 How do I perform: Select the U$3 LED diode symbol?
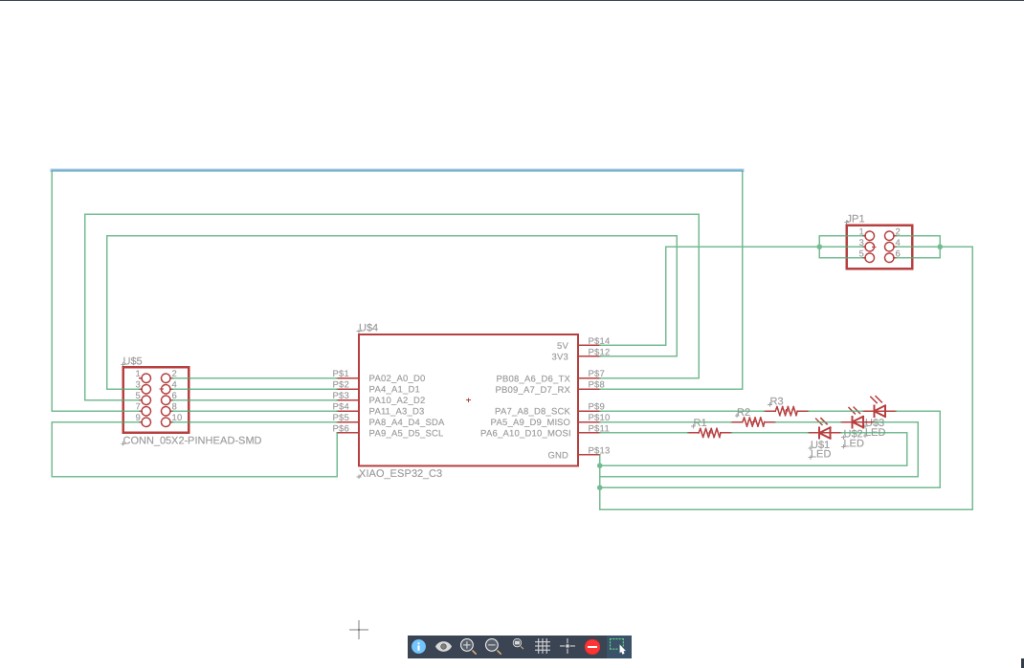(x=879, y=409)
